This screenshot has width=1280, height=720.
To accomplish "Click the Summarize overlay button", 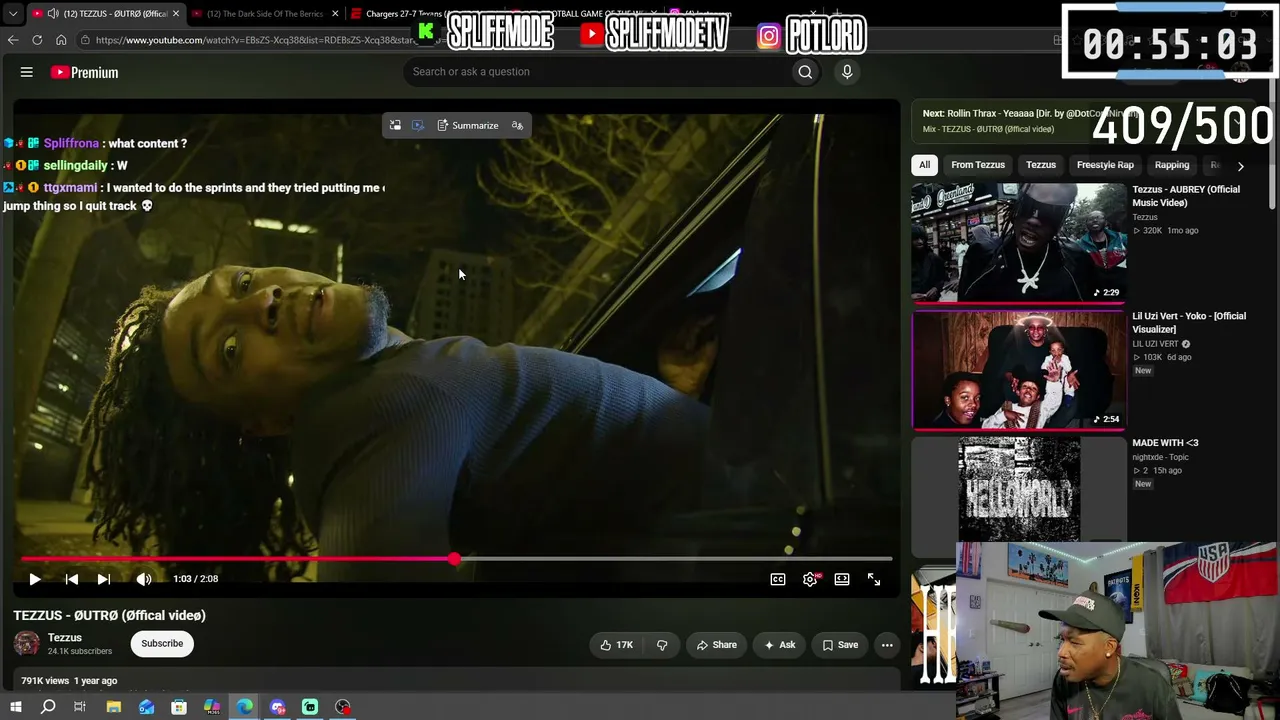I will (x=468, y=126).
